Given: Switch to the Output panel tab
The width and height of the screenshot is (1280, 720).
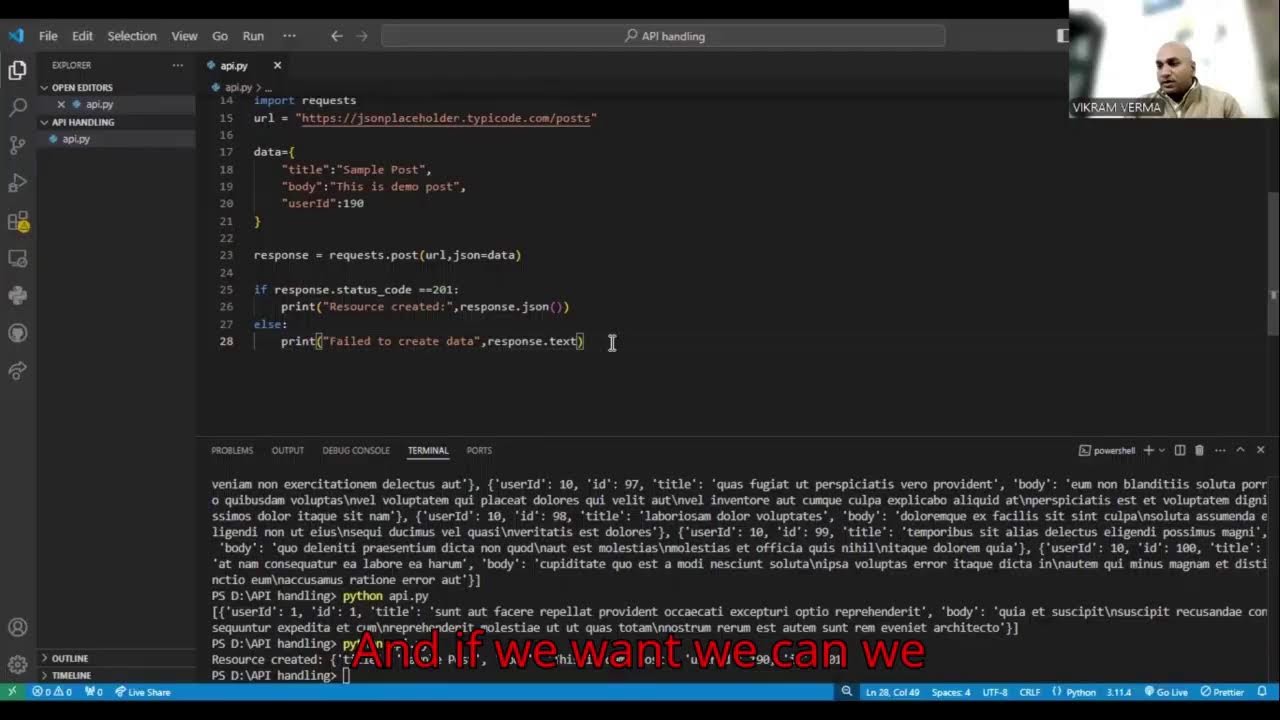Looking at the screenshot, I should [x=287, y=450].
